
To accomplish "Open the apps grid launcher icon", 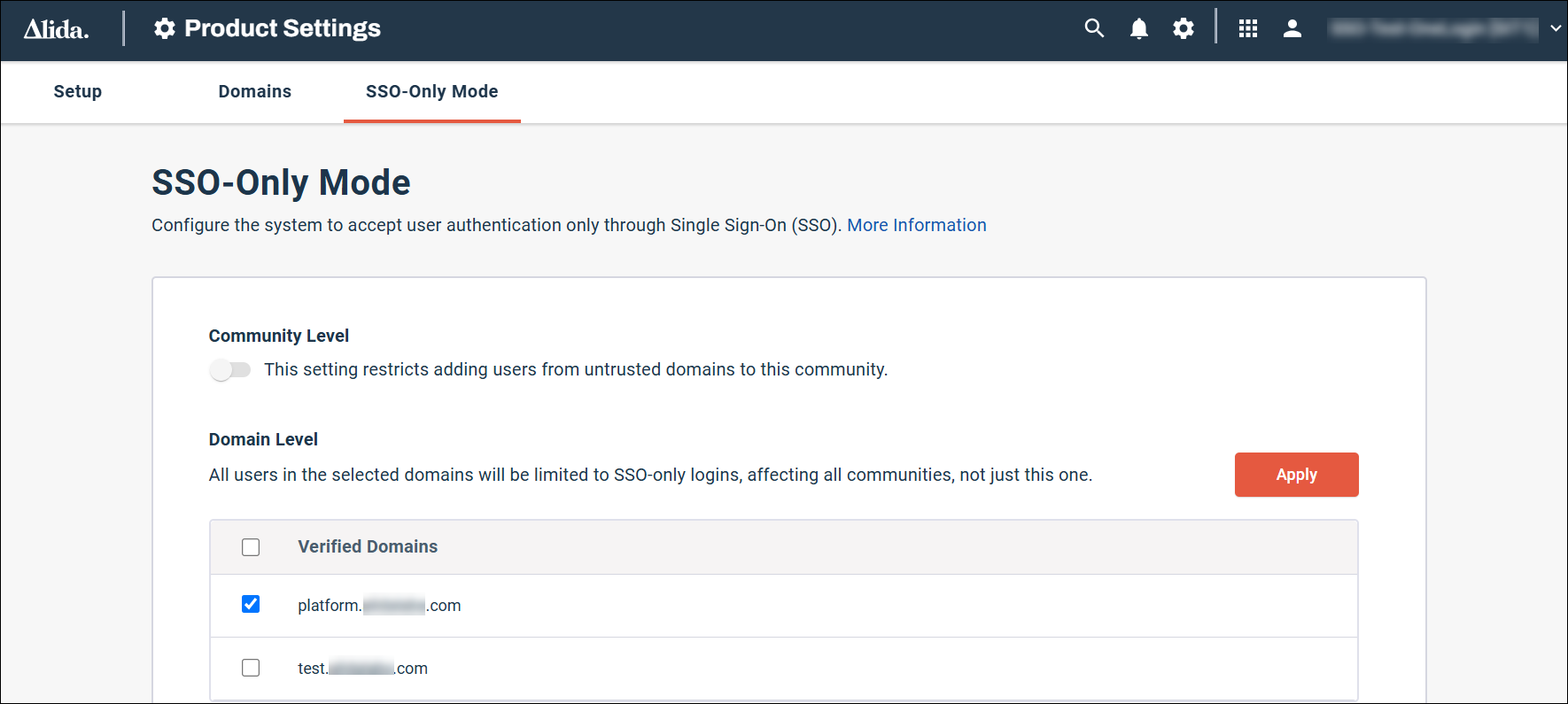I will (x=1248, y=28).
